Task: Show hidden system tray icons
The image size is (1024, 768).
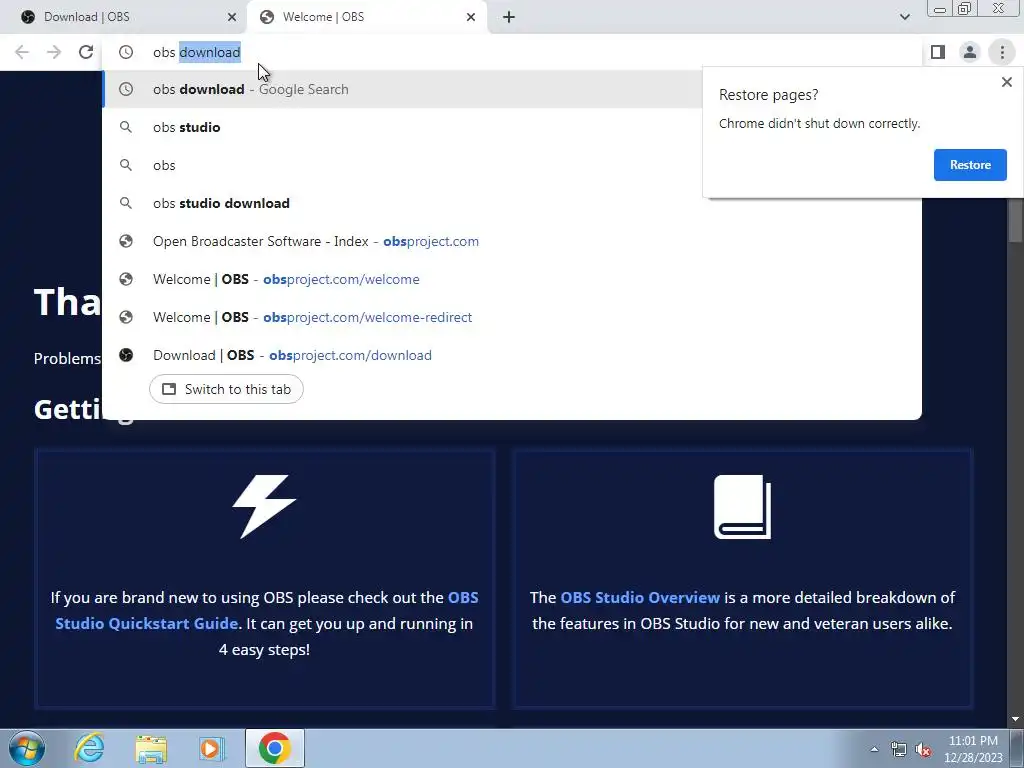Action: pos(874,749)
